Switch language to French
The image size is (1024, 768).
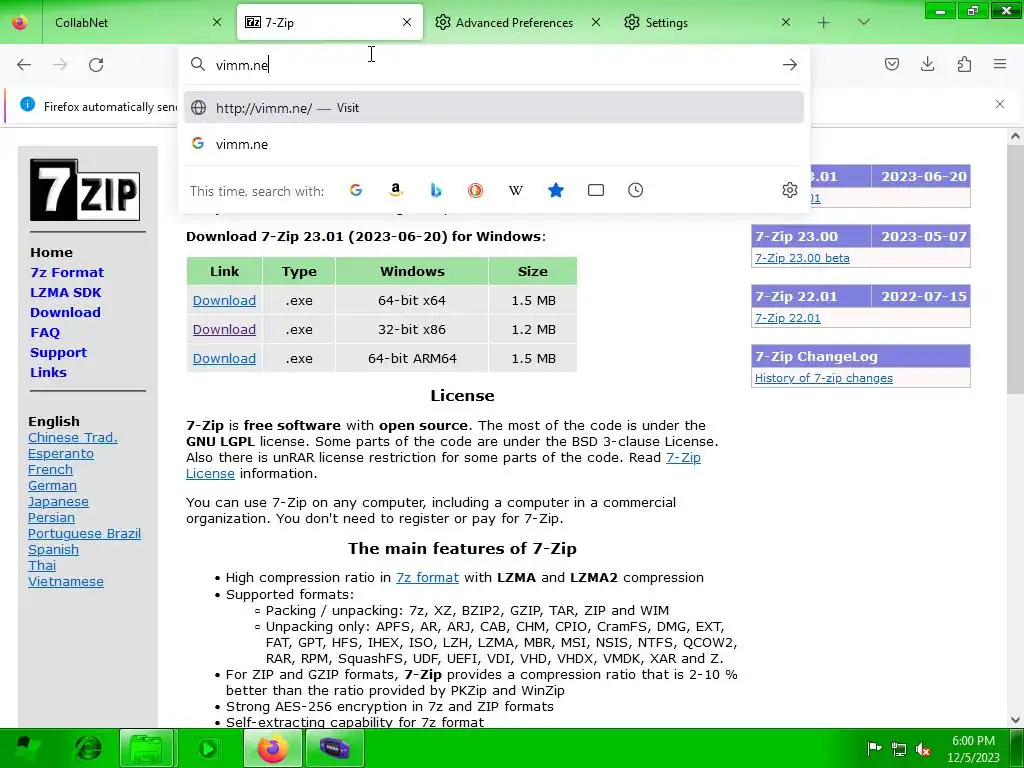(50, 470)
